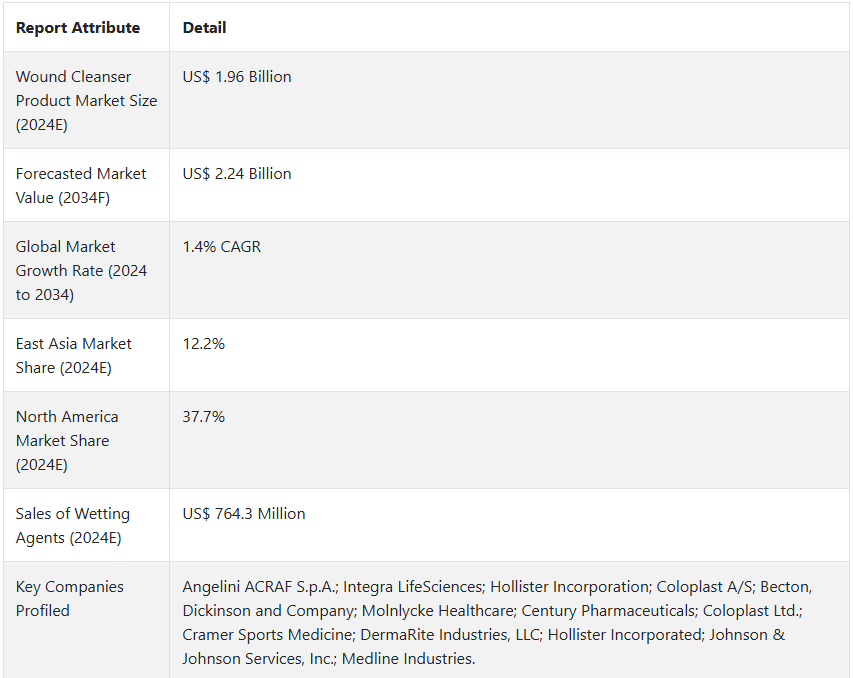Select the Wound Cleanser Product Market Size cell
This screenshot has height=678, width=853.
pos(86,101)
